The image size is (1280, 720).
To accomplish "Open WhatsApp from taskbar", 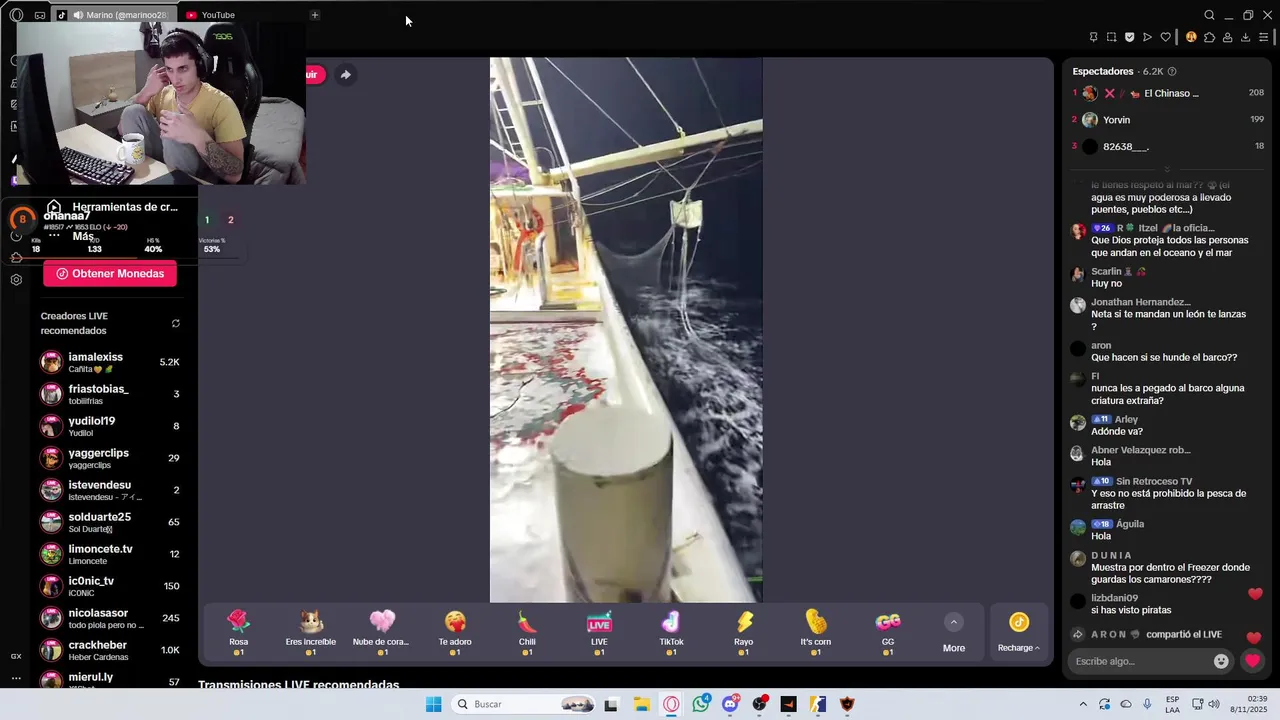I will [x=701, y=704].
